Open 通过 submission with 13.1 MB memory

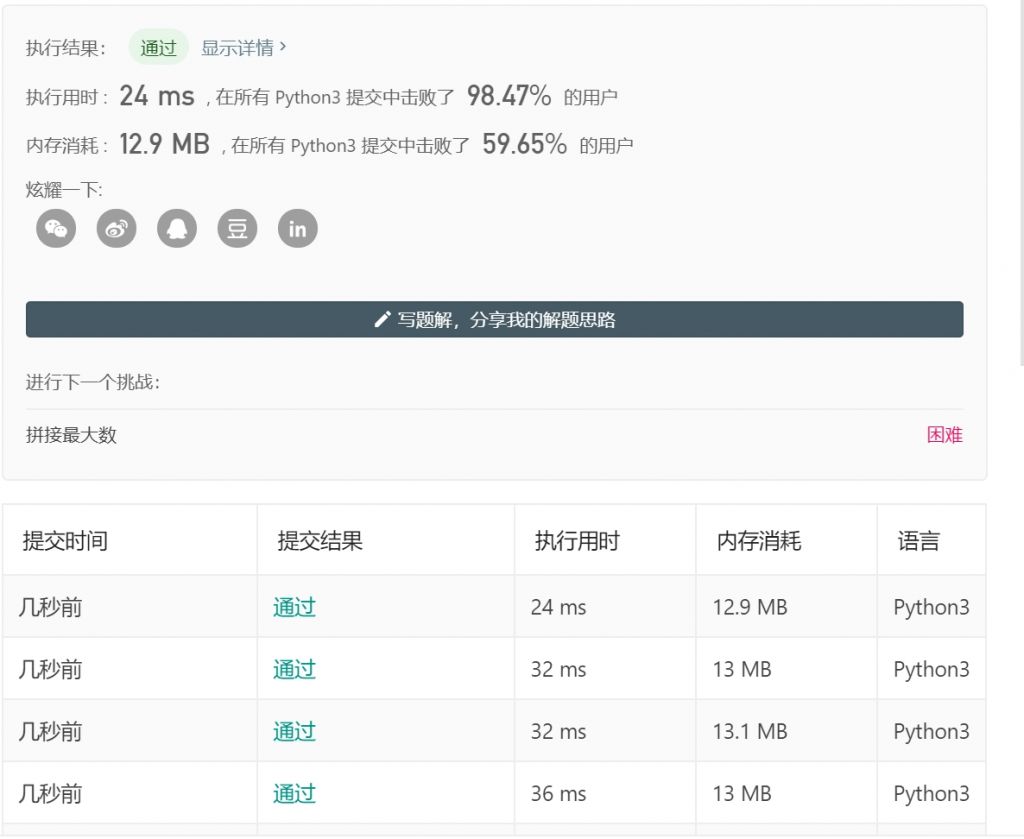[x=294, y=731]
